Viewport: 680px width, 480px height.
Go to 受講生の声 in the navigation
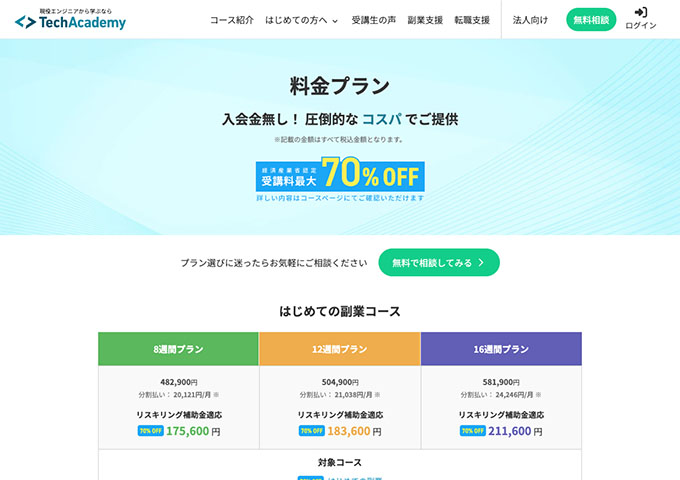tap(373, 20)
